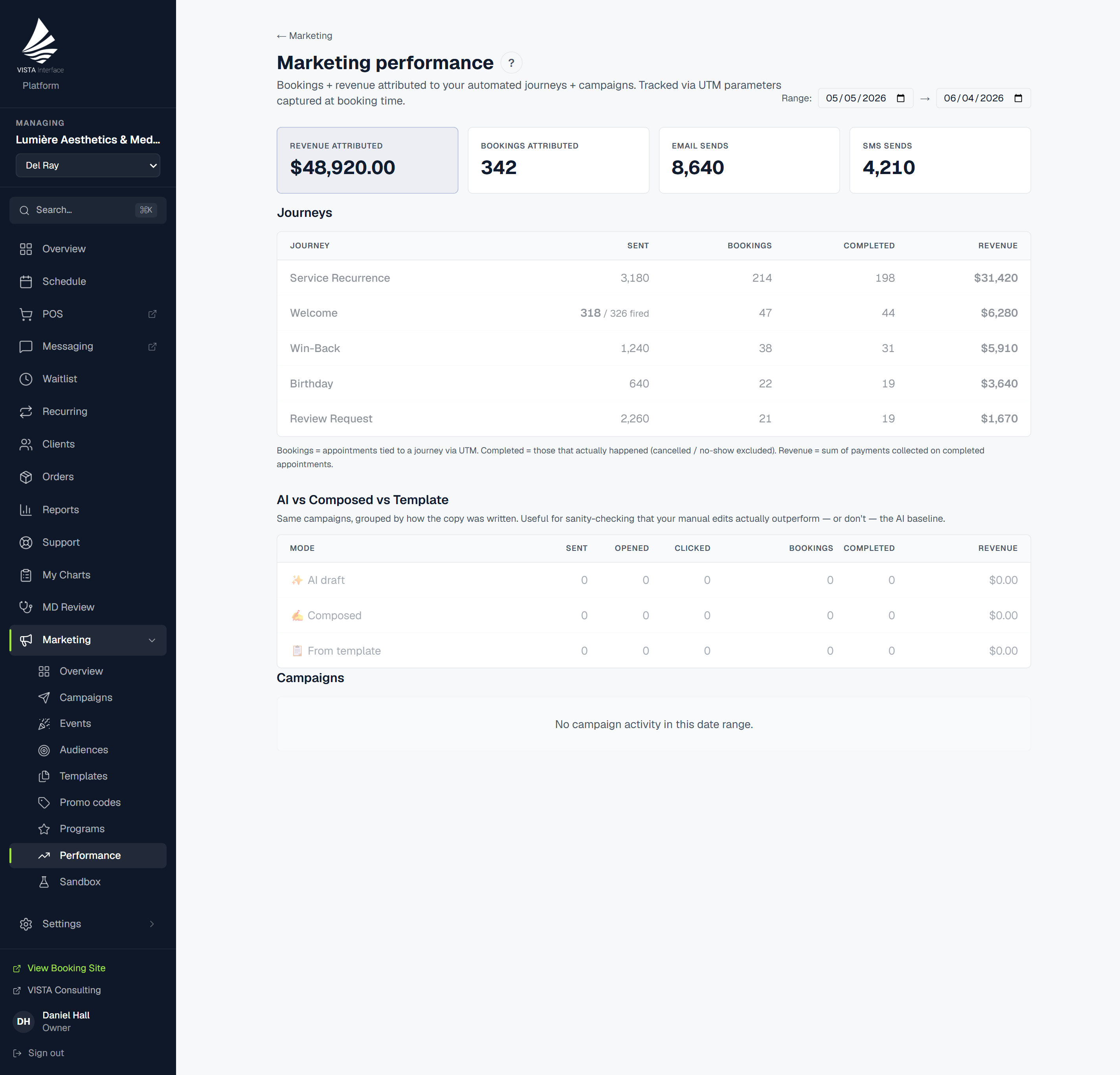Click the Reports bar chart icon
The image size is (1120, 1075).
point(26,510)
